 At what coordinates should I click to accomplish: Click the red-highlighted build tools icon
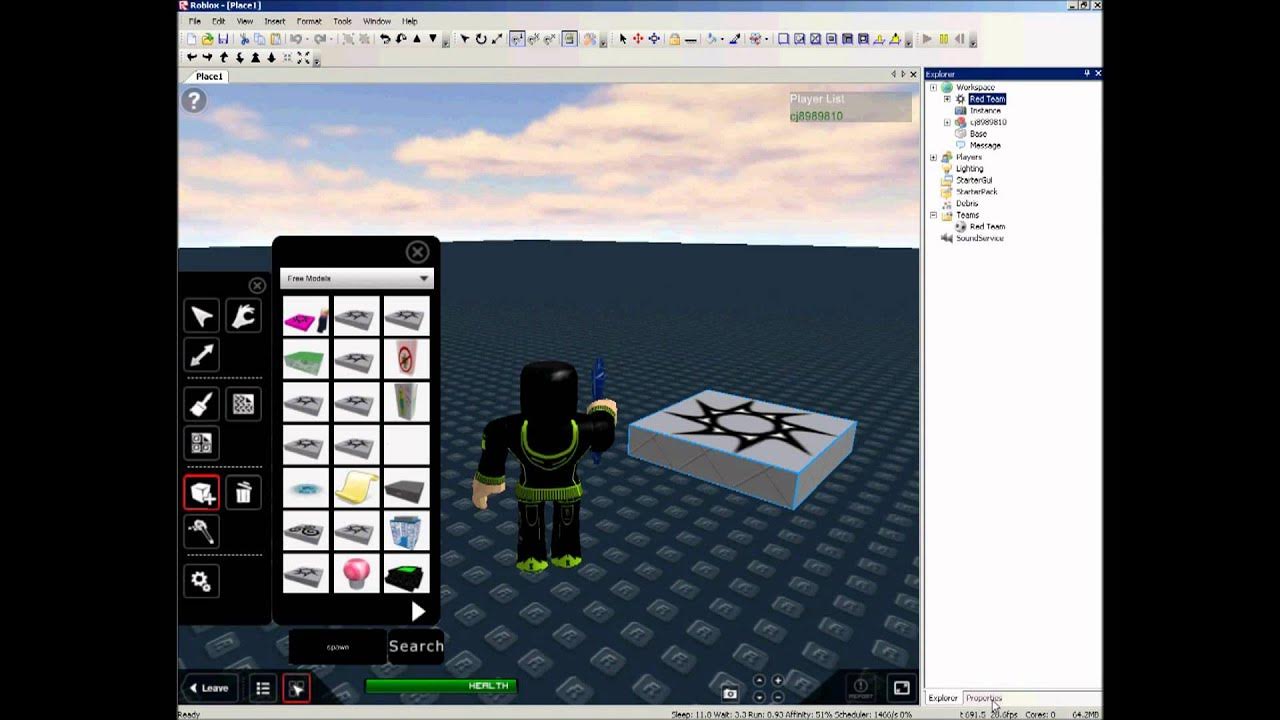click(x=297, y=688)
